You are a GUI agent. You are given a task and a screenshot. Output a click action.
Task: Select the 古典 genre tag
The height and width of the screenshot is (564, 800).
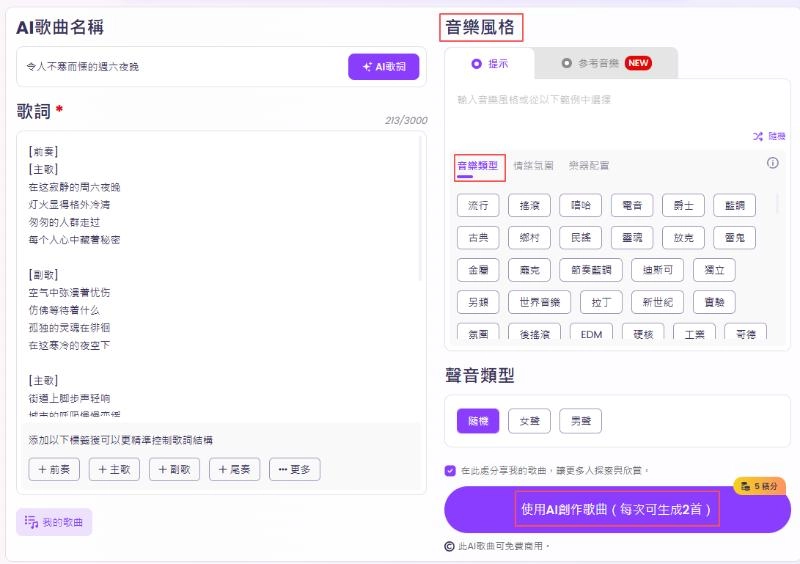pyautogui.click(x=478, y=238)
